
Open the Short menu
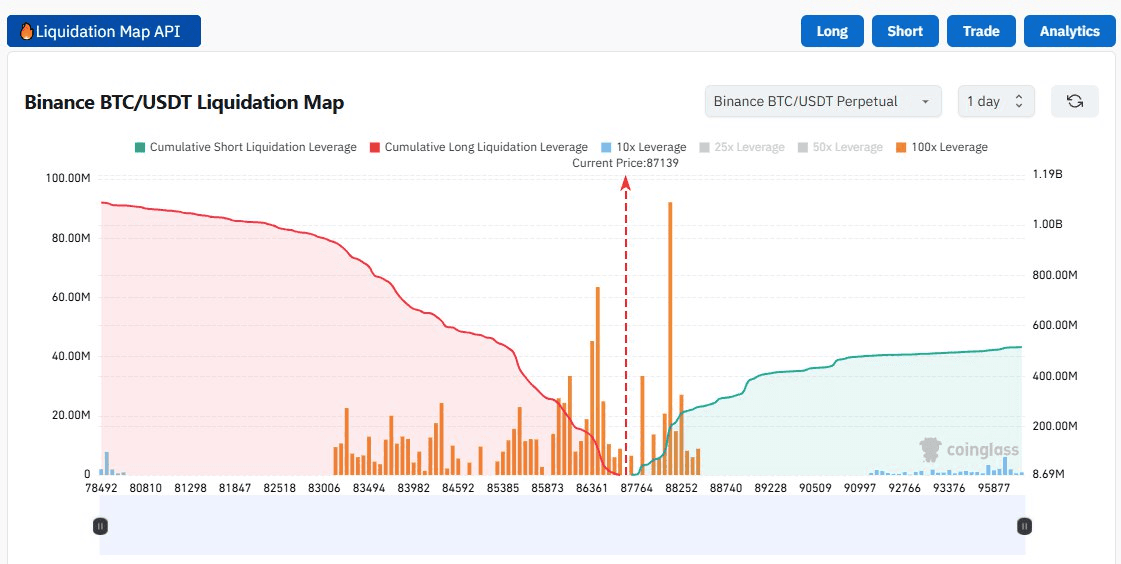point(905,31)
